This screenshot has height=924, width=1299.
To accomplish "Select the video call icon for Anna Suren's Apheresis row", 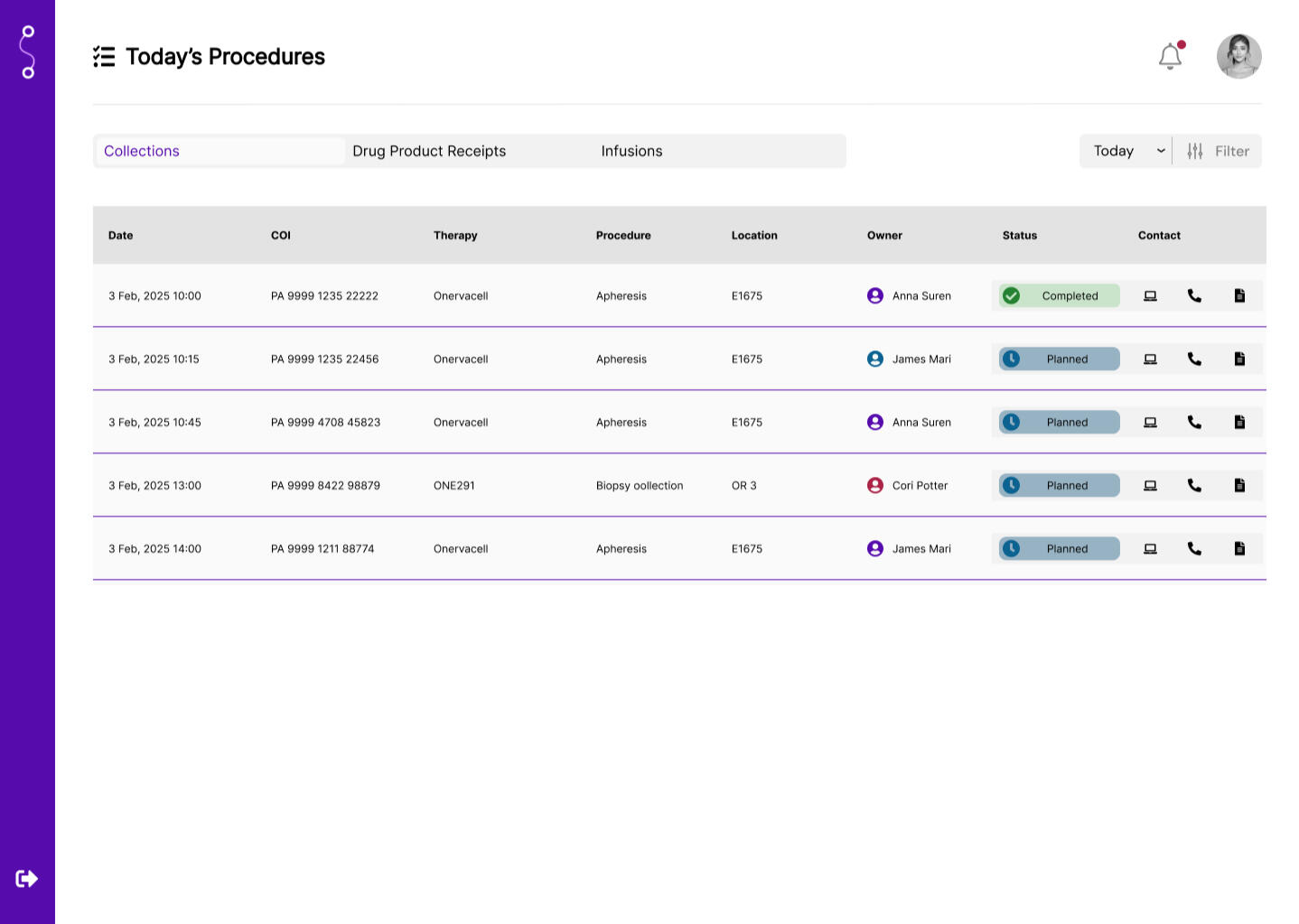I will (1150, 295).
